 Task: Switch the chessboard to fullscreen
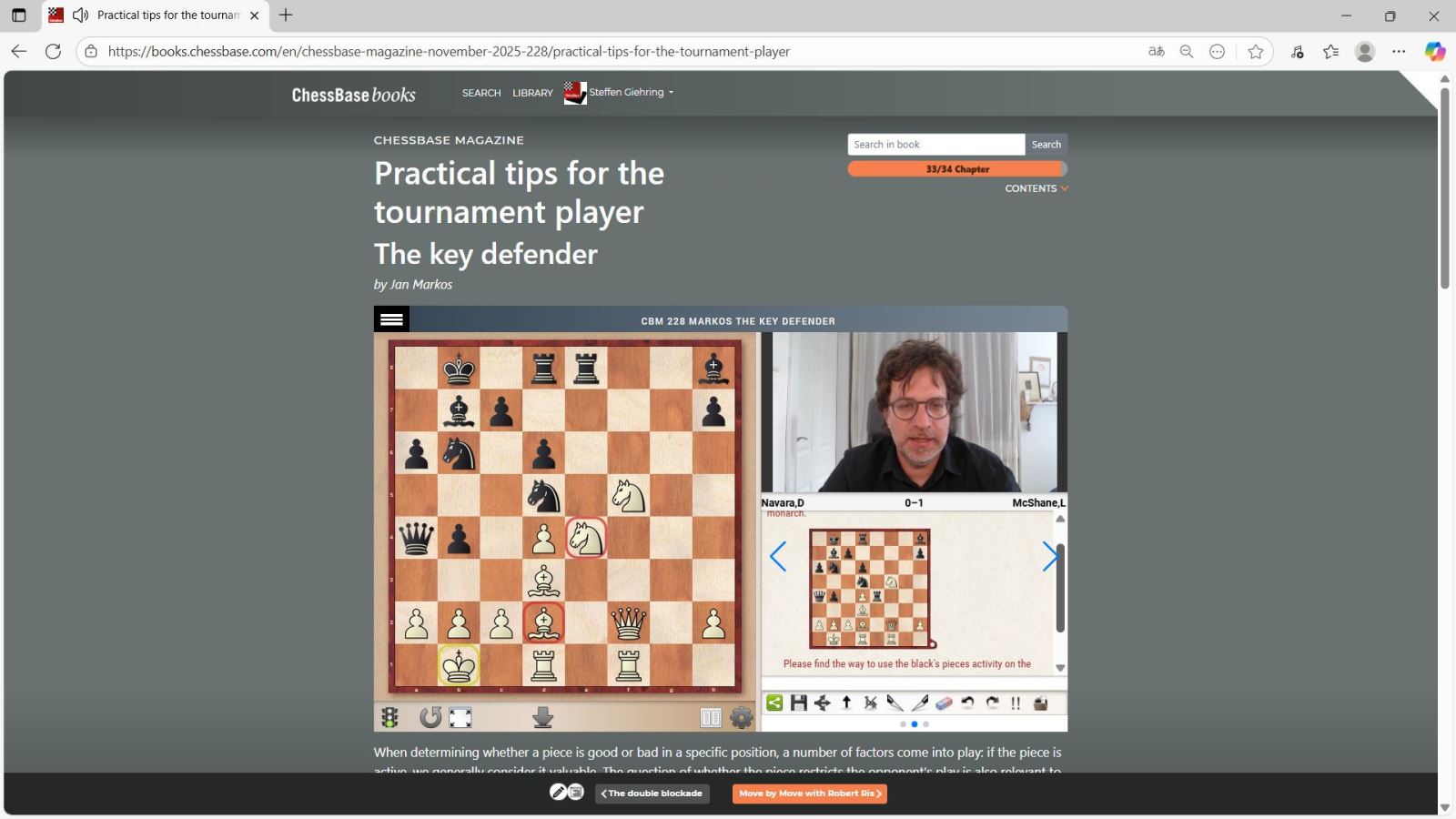(460, 717)
